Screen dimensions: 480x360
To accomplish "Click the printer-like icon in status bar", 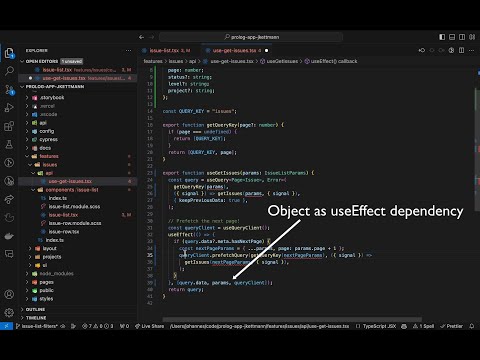I will pos(404,326).
